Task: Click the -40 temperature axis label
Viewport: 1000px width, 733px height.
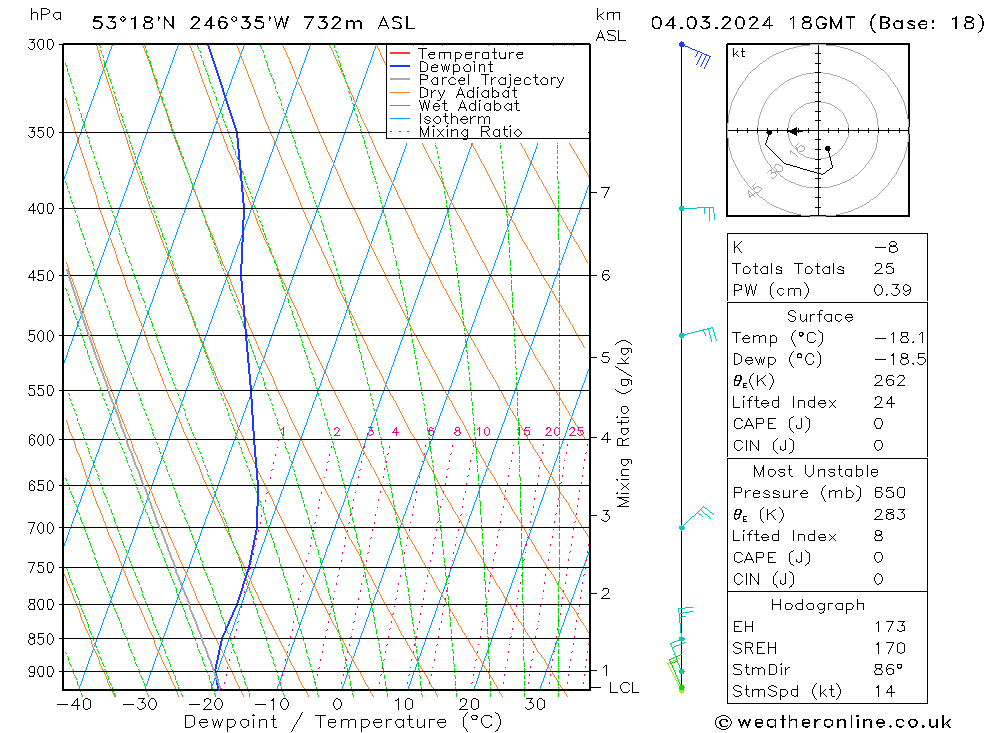Action: pos(75,704)
